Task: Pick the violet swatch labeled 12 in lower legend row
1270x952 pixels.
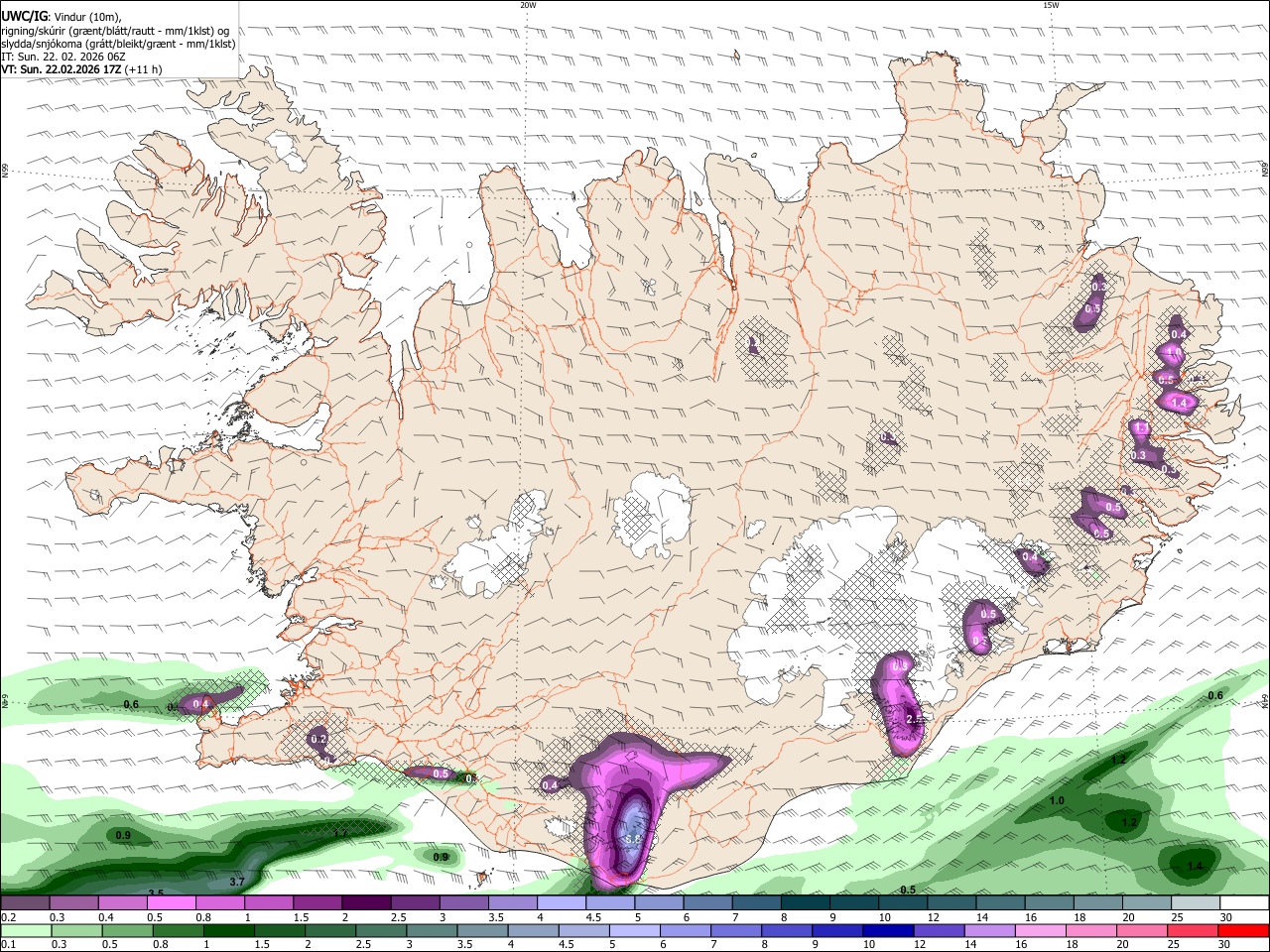Action: coord(940,931)
